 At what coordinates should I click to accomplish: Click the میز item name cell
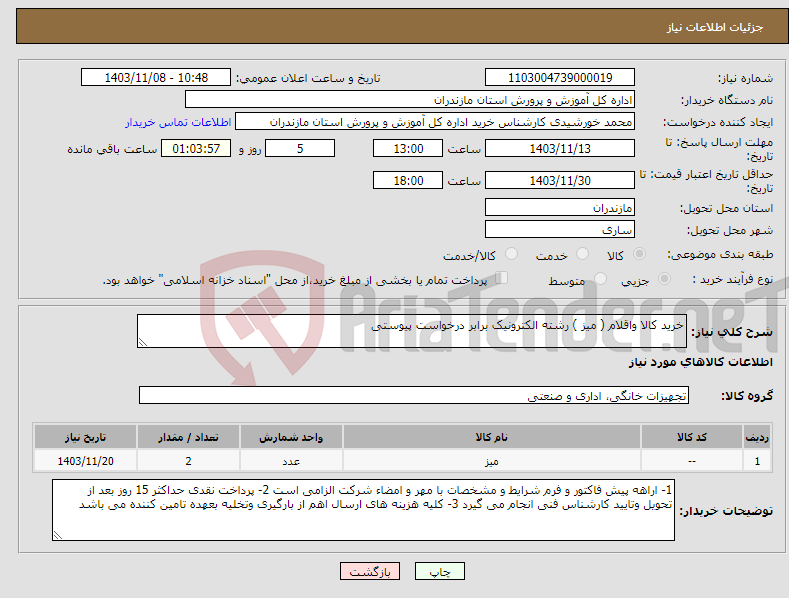point(492,461)
